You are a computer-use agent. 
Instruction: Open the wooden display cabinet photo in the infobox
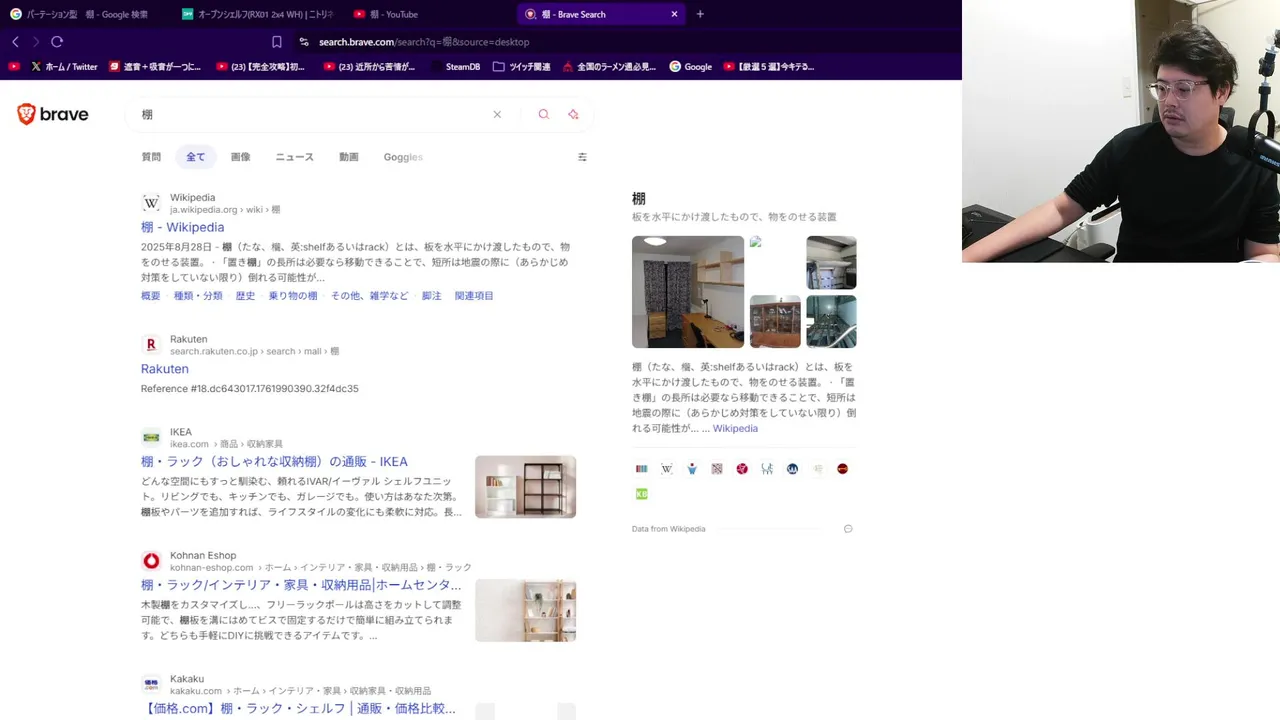(x=775, y=322)
